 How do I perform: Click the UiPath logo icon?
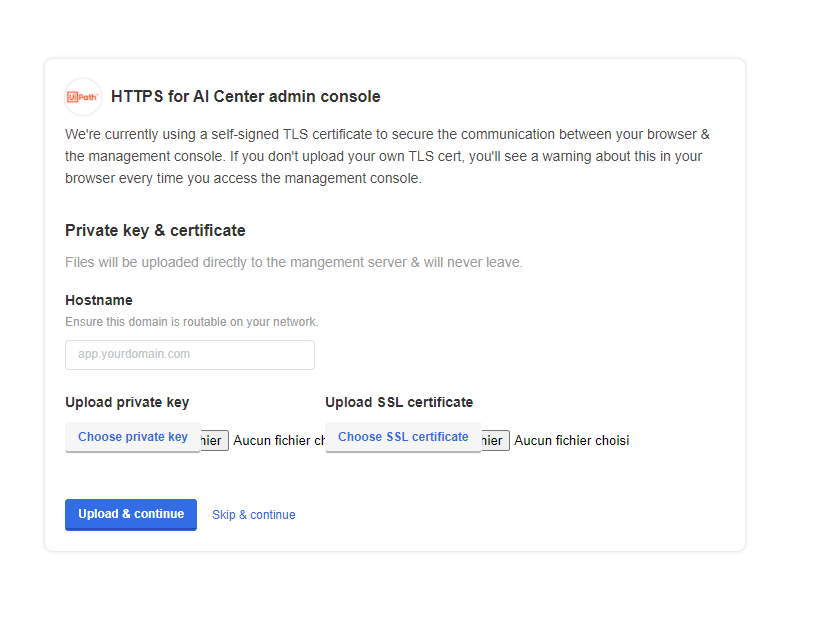coord(83,96)
